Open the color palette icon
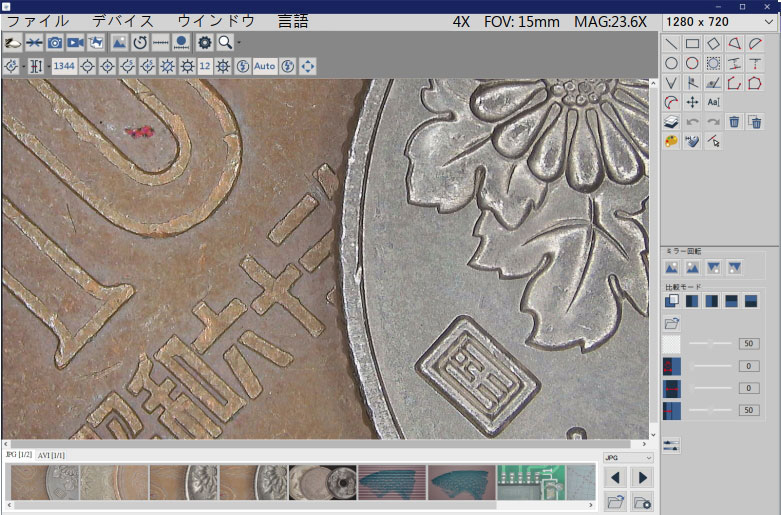 pyautogui.click(x=671, y=142)
